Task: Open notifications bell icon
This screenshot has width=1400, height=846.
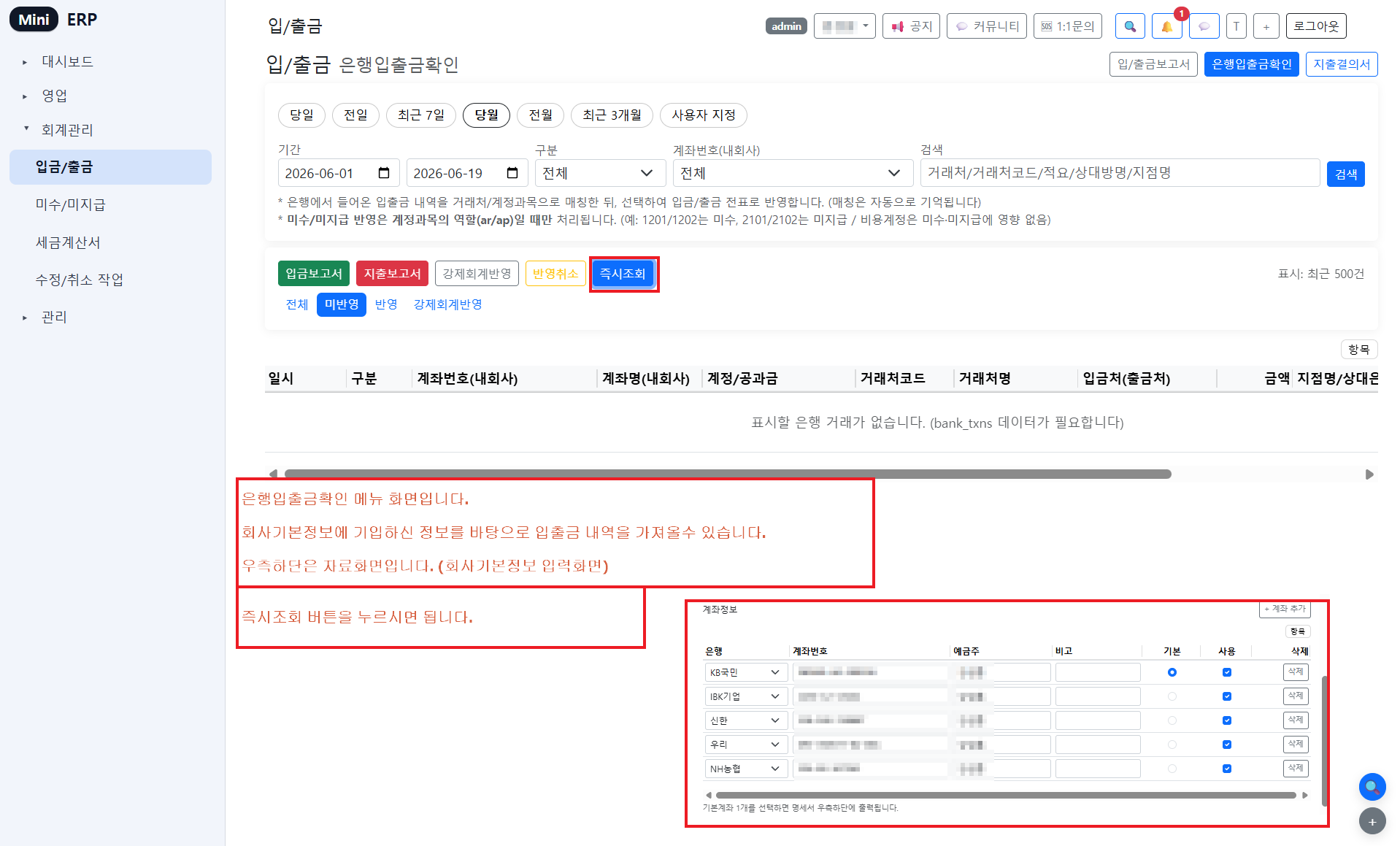Action: point(1166,26)
